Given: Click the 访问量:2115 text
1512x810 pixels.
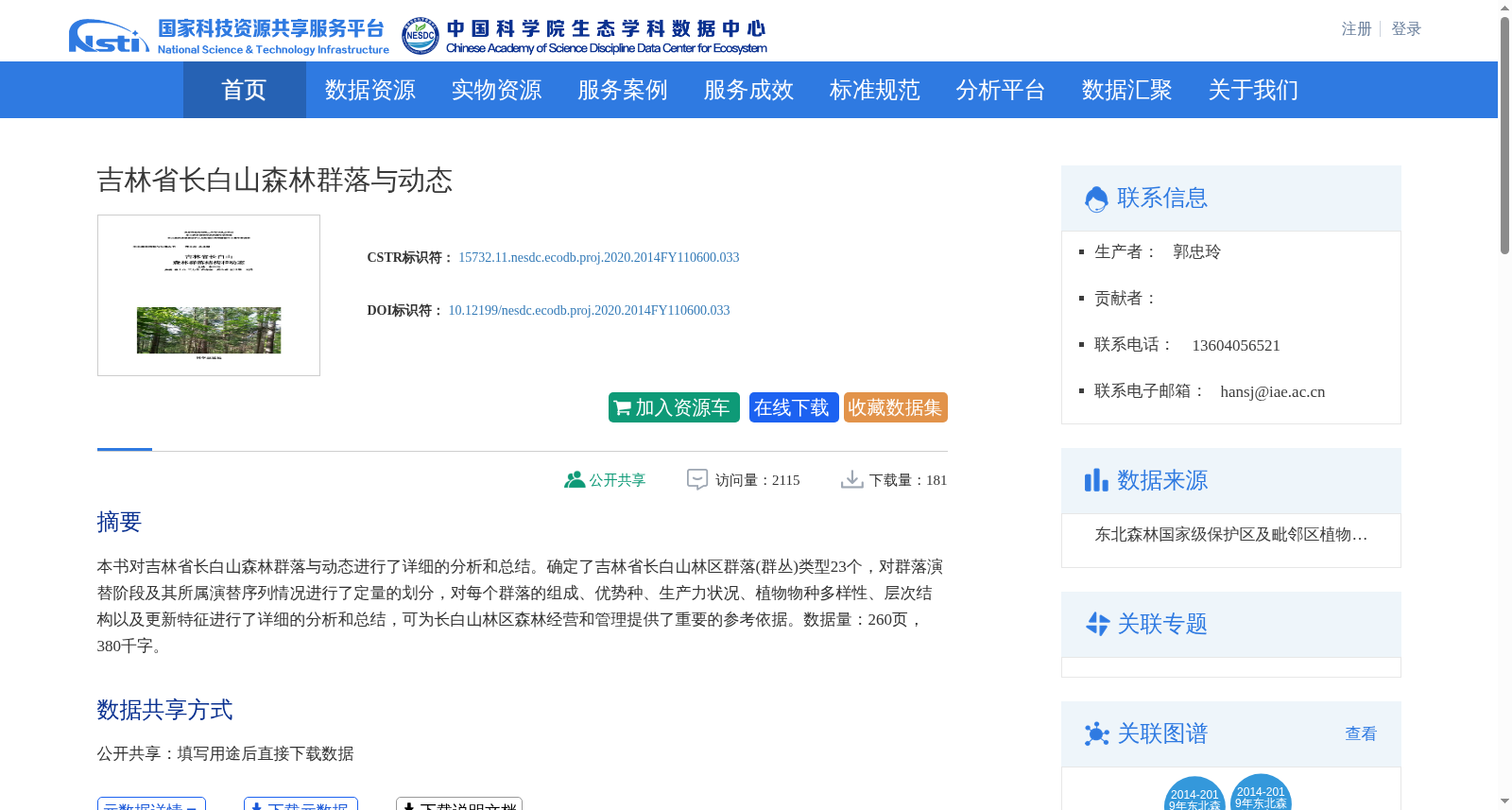Looking at the screenshot, I should tap(758, 480).
